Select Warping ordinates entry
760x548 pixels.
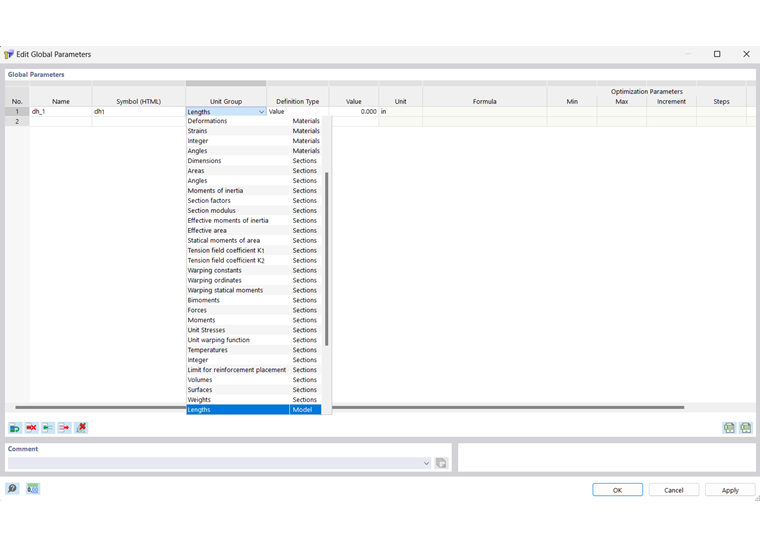253,280
